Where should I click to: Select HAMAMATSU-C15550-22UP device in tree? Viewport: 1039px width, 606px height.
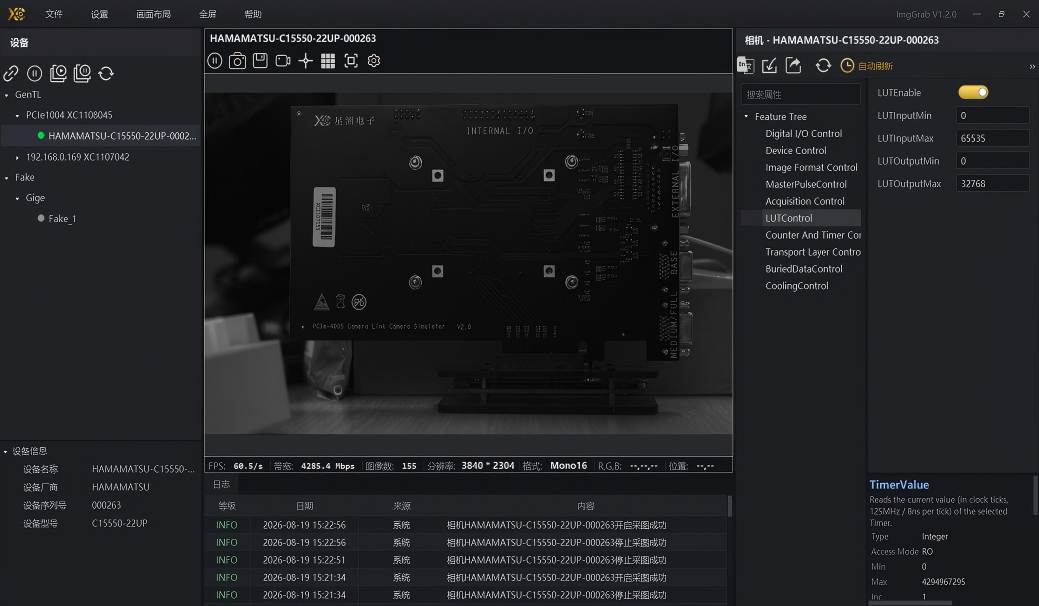[x=122, y=136]
